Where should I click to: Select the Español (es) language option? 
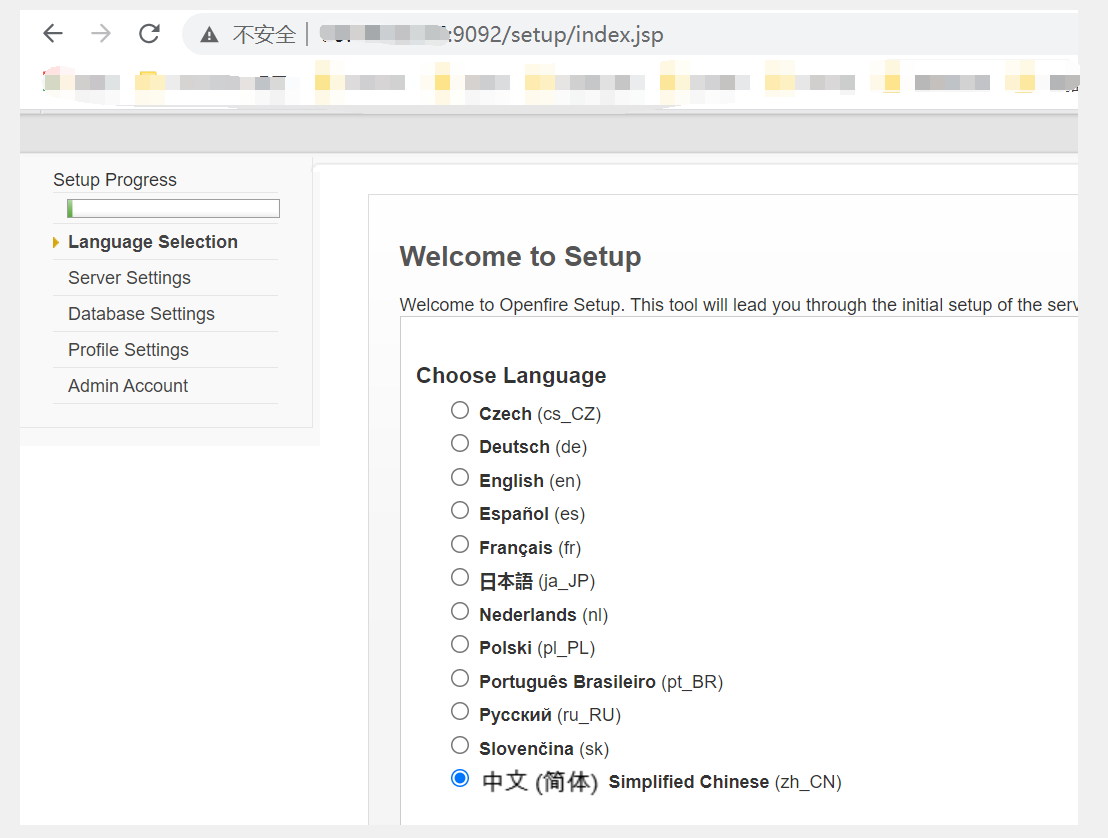(x=460, y=511)
